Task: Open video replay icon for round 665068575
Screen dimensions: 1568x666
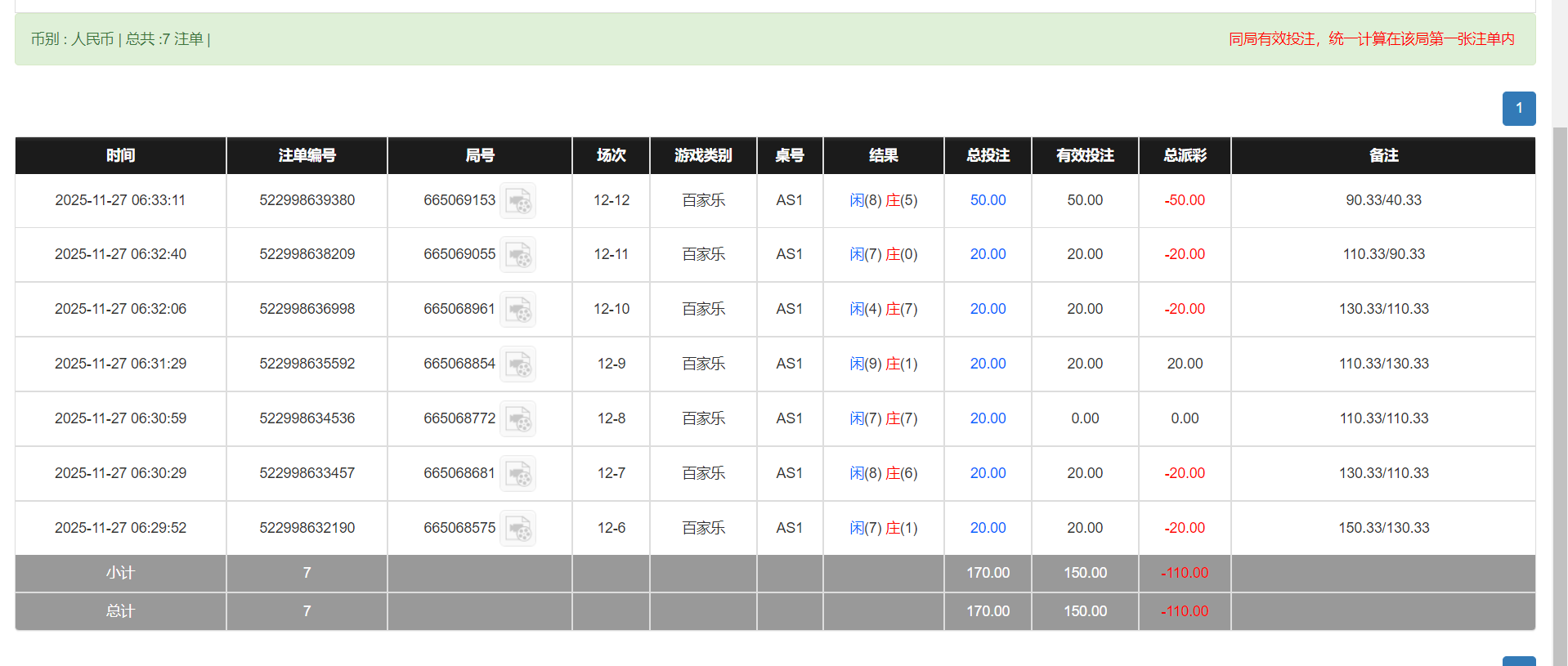Action: pos(517,528)
